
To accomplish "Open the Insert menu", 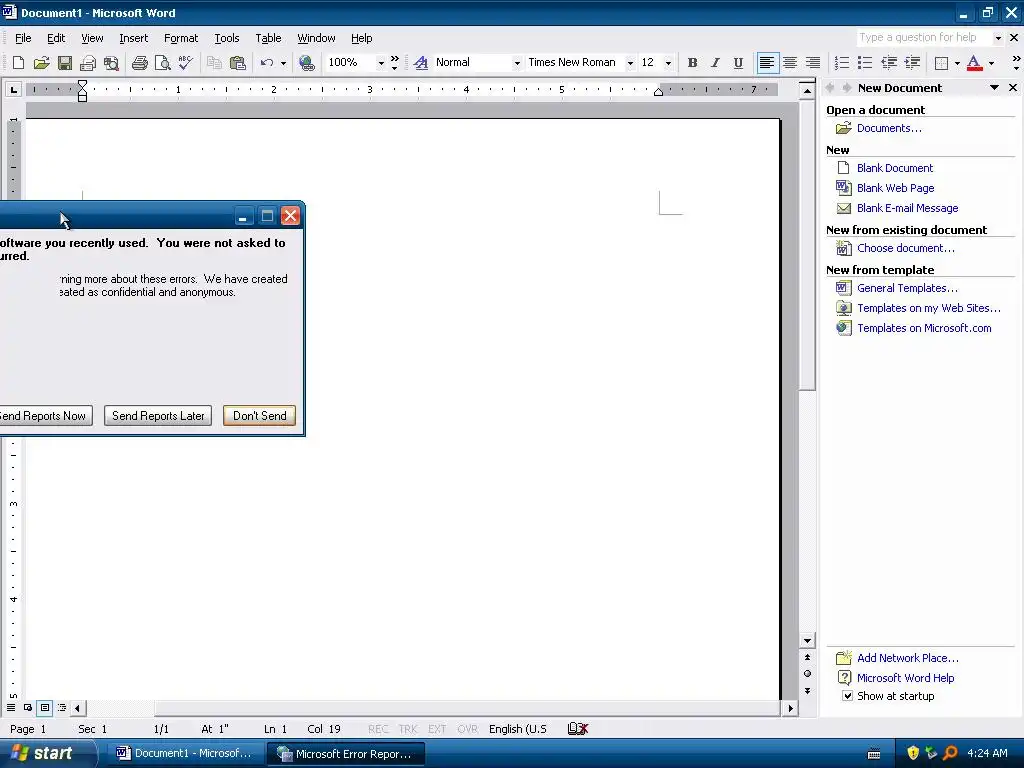I will [133, 38].
